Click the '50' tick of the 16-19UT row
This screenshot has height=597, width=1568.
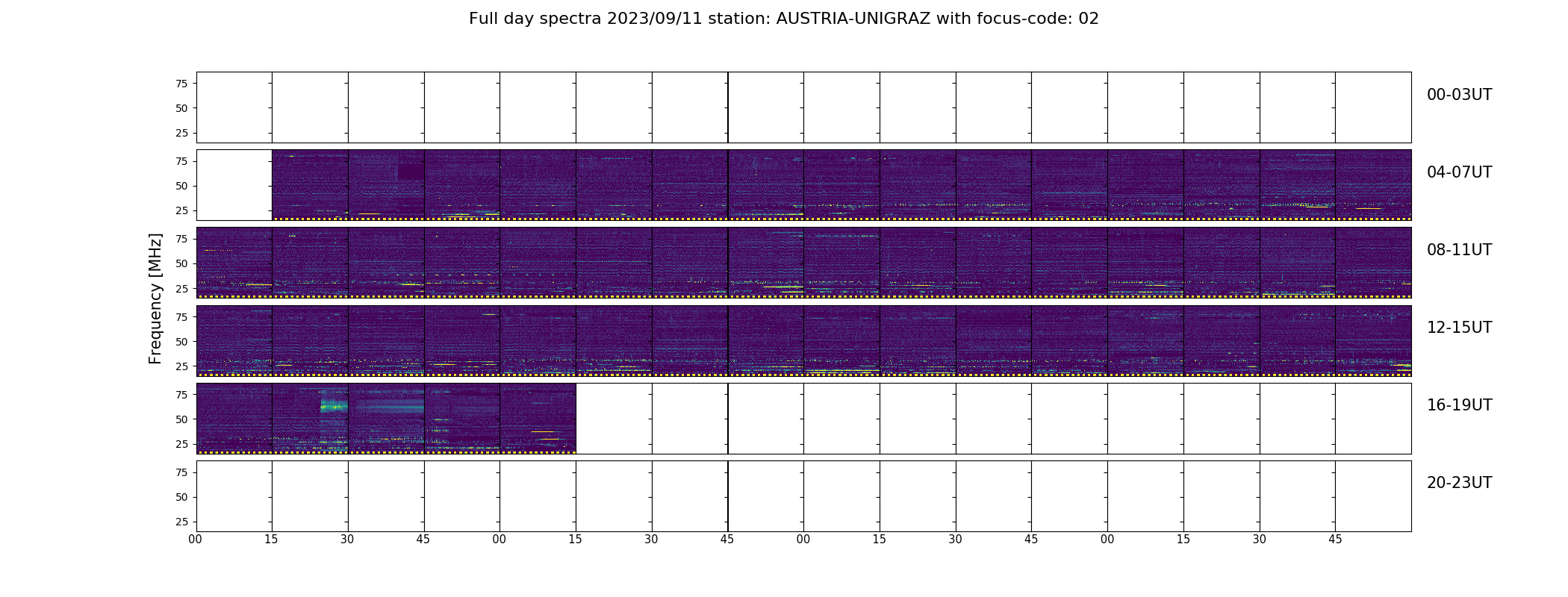point(181,419)
